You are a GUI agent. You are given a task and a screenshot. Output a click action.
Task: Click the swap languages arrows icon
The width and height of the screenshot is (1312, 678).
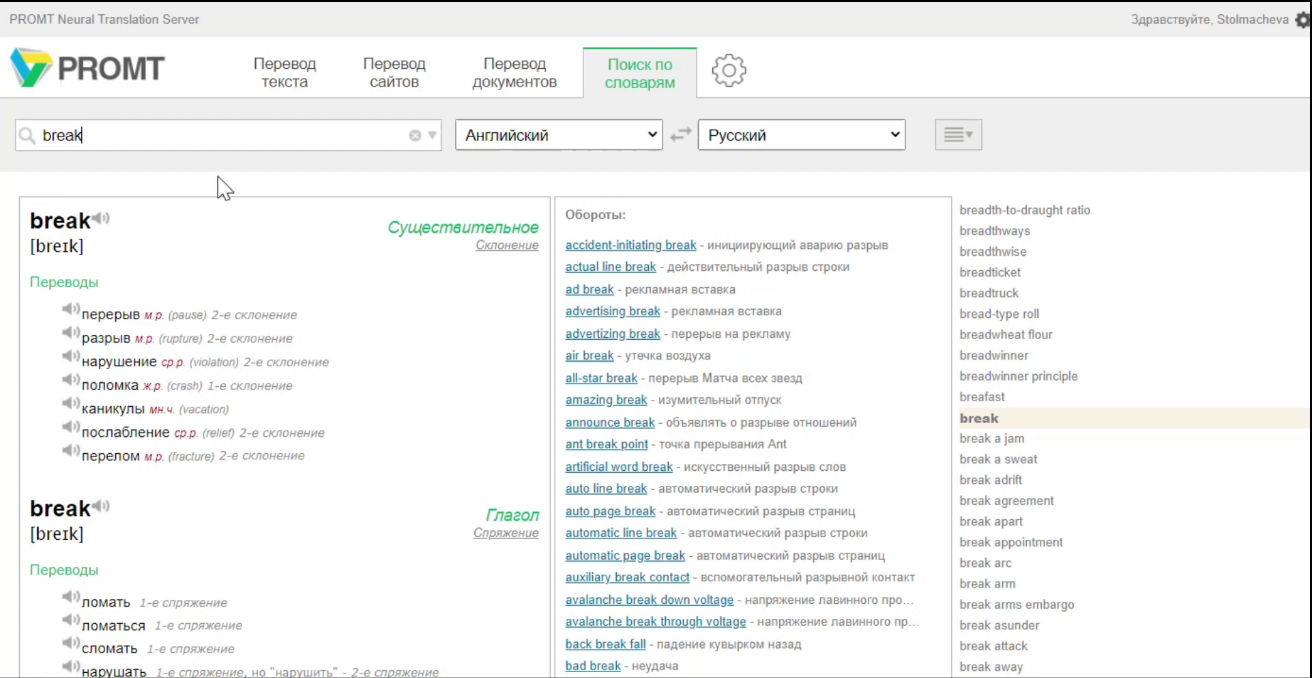tap(681, 135)
